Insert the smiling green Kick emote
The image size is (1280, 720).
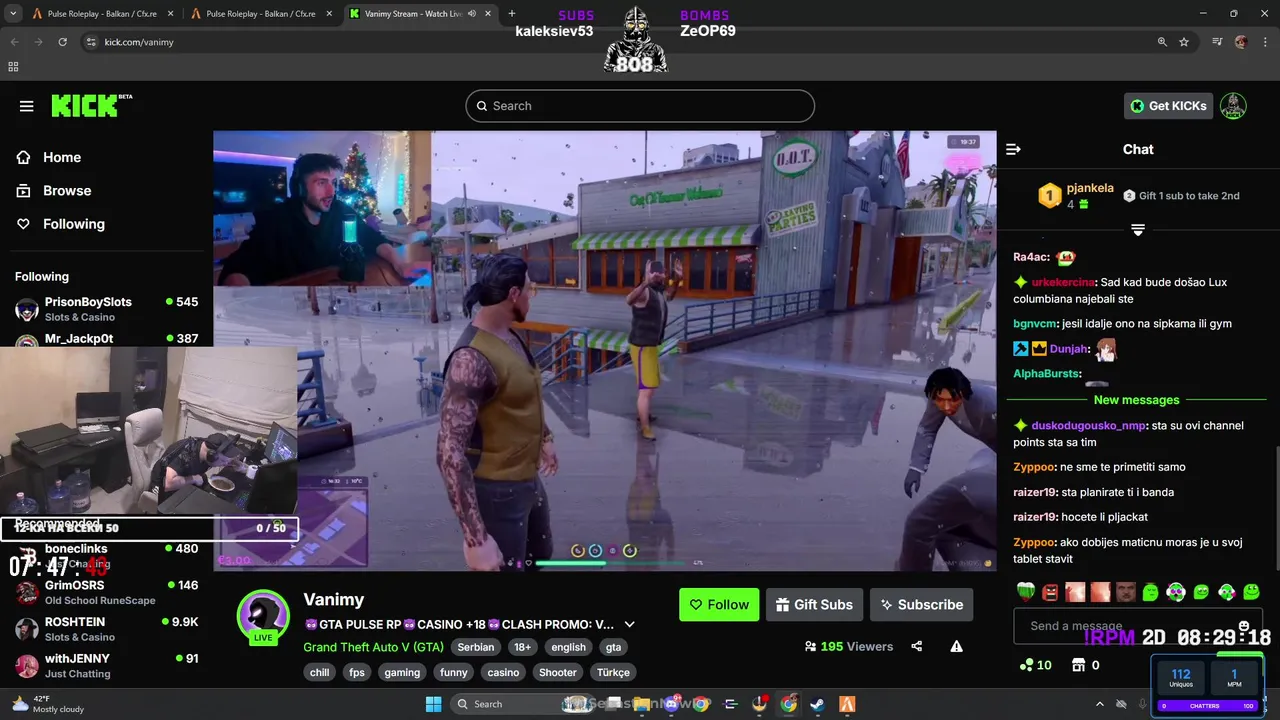click(x=1251, y=592)
